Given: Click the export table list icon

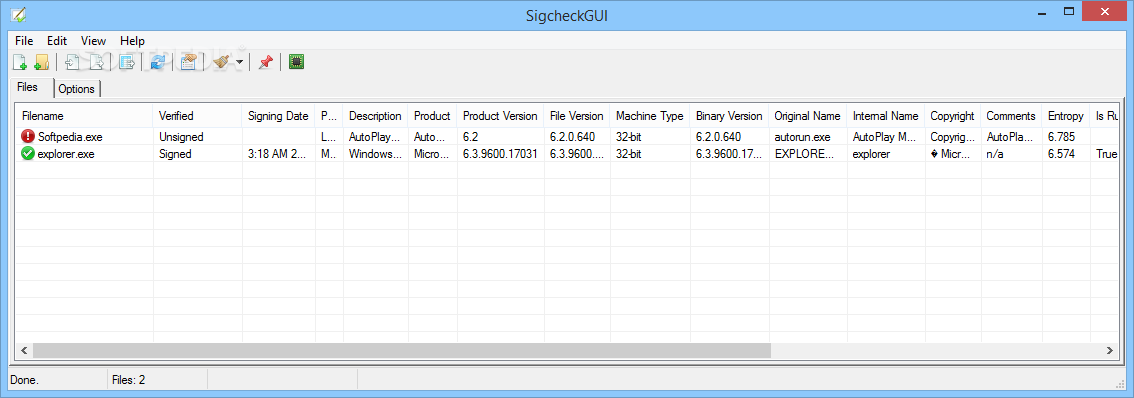Looking at the screenshot, I should (x=127, y=62).
